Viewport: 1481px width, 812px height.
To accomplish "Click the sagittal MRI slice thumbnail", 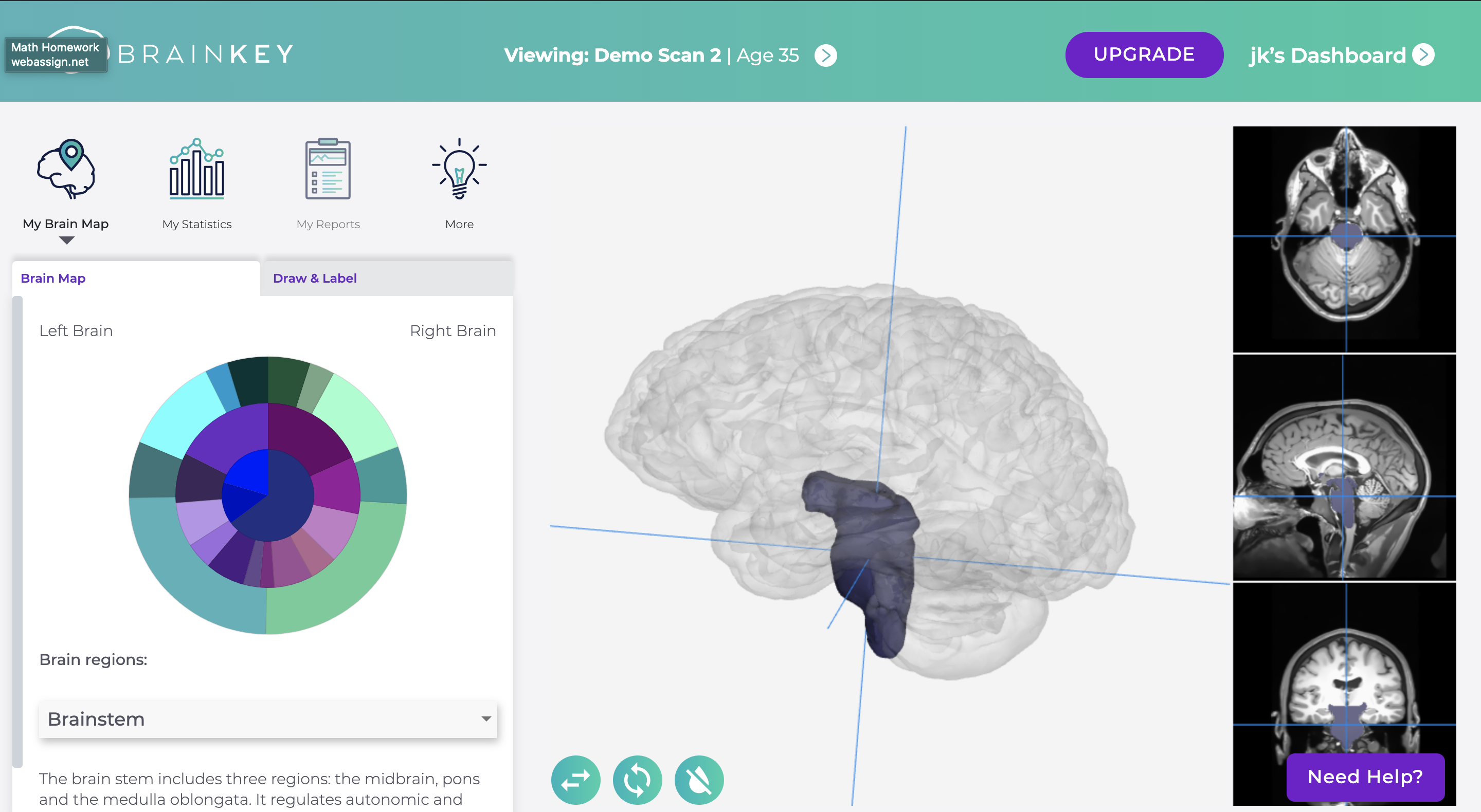I will coord(1344,467).
